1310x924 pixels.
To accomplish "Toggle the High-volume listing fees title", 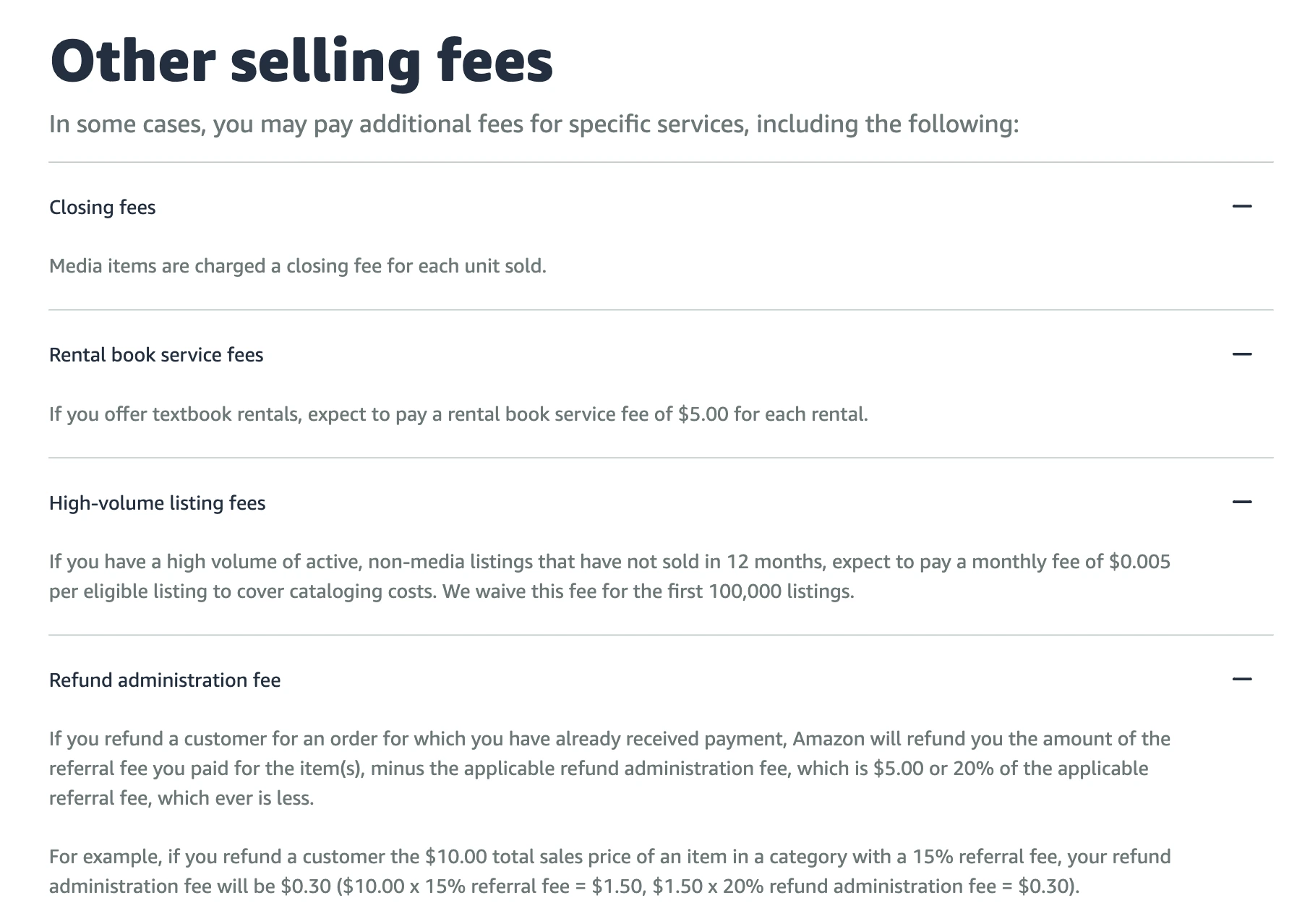I will (x=157, y=503).
